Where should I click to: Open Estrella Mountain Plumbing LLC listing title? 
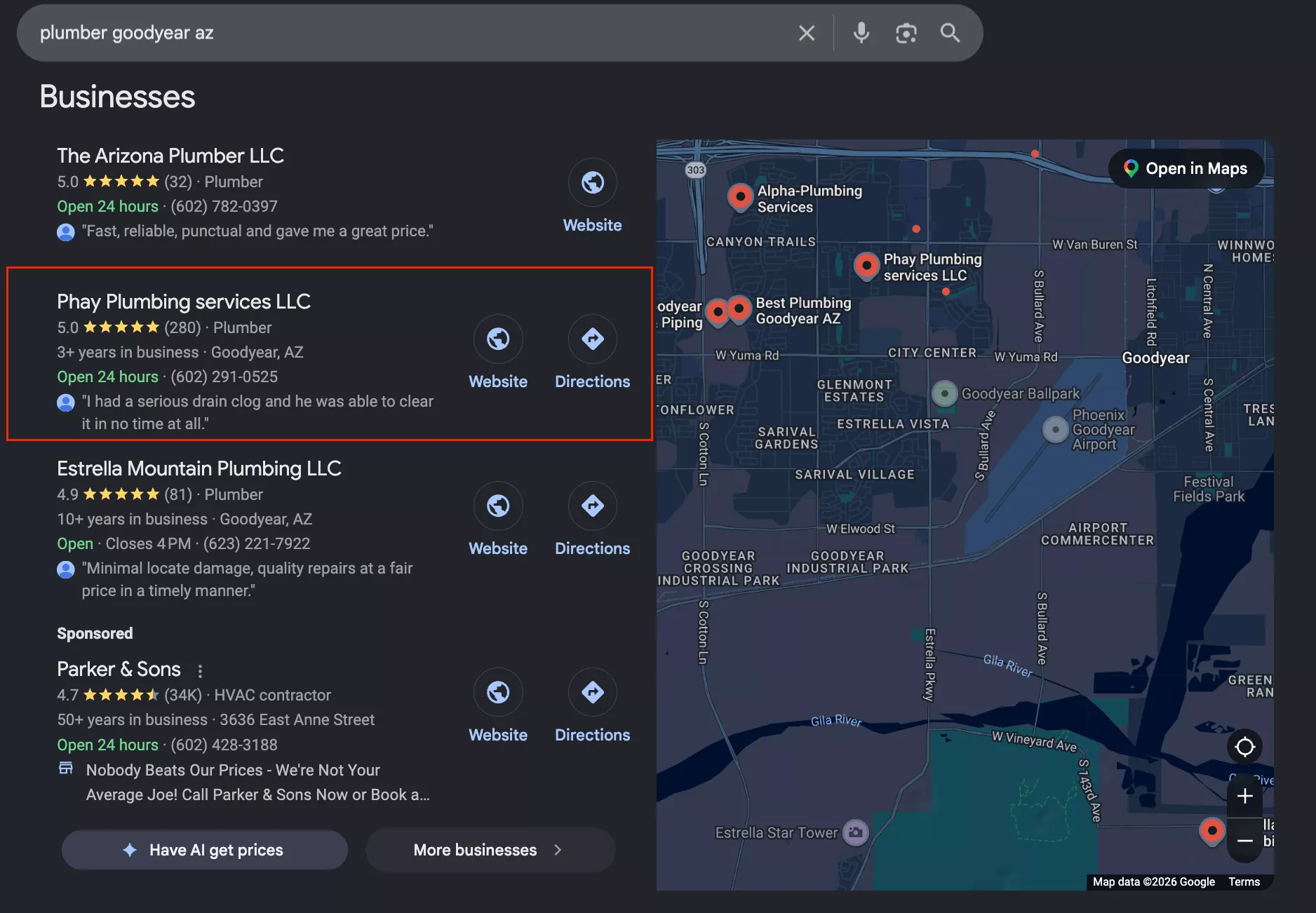199,468
